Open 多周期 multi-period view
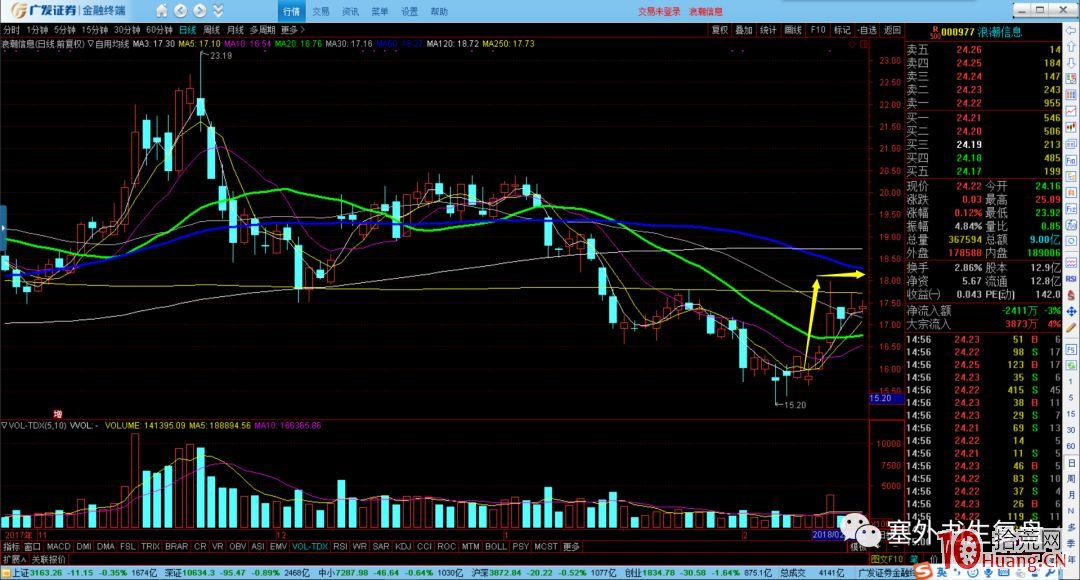 pos(262,30)
